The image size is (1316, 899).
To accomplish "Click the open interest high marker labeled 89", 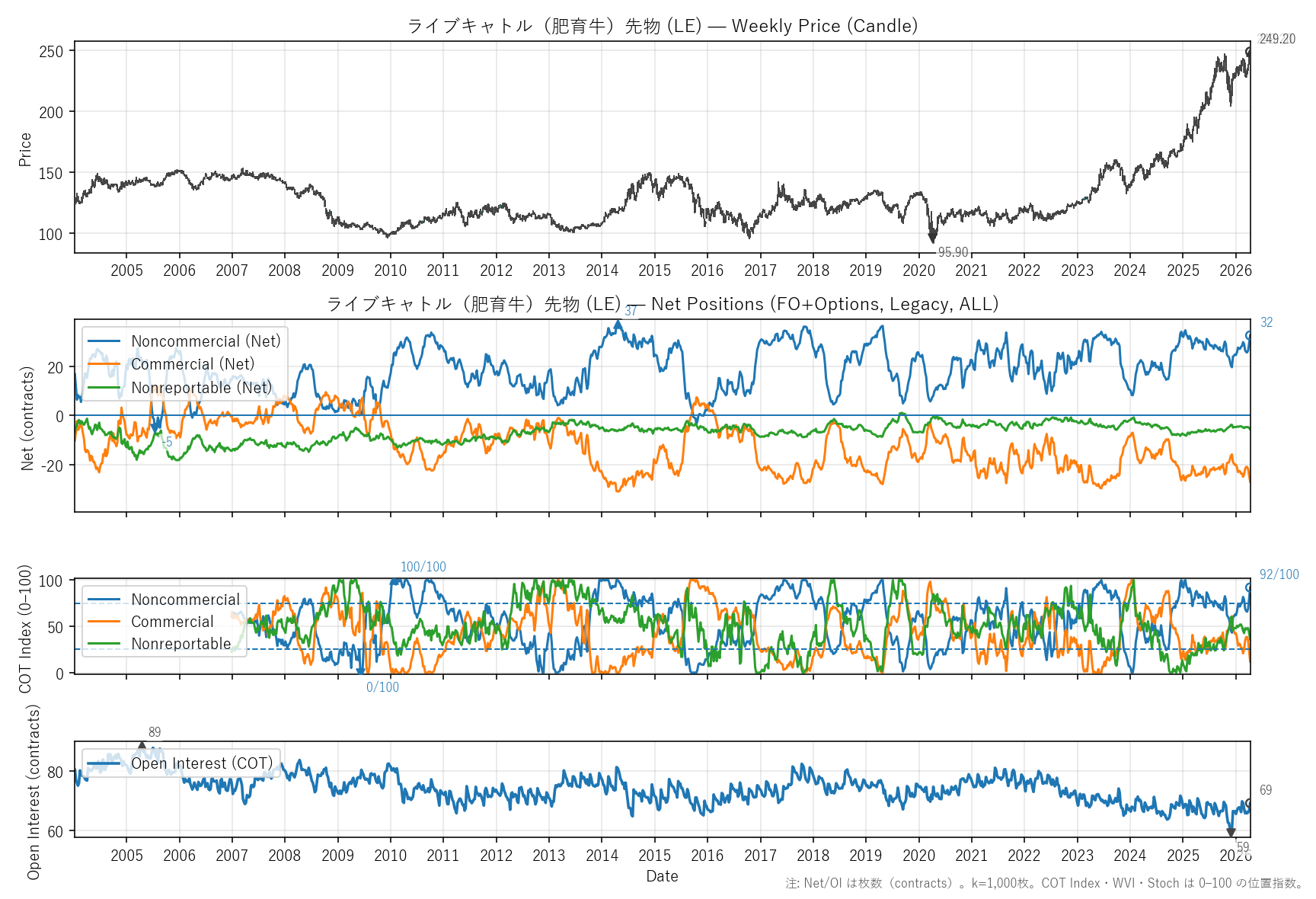I will coord(142,746).
